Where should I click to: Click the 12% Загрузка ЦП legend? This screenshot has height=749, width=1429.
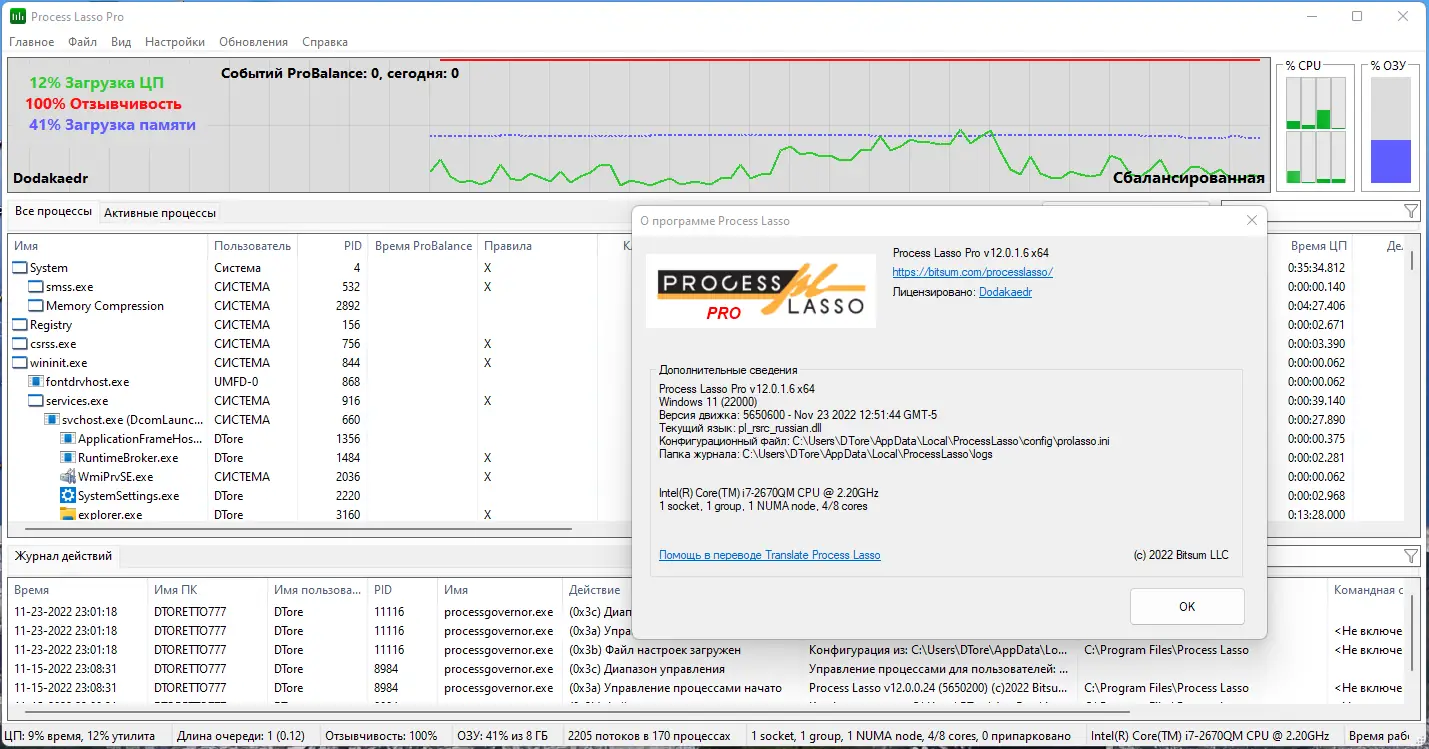coord(96,83)
